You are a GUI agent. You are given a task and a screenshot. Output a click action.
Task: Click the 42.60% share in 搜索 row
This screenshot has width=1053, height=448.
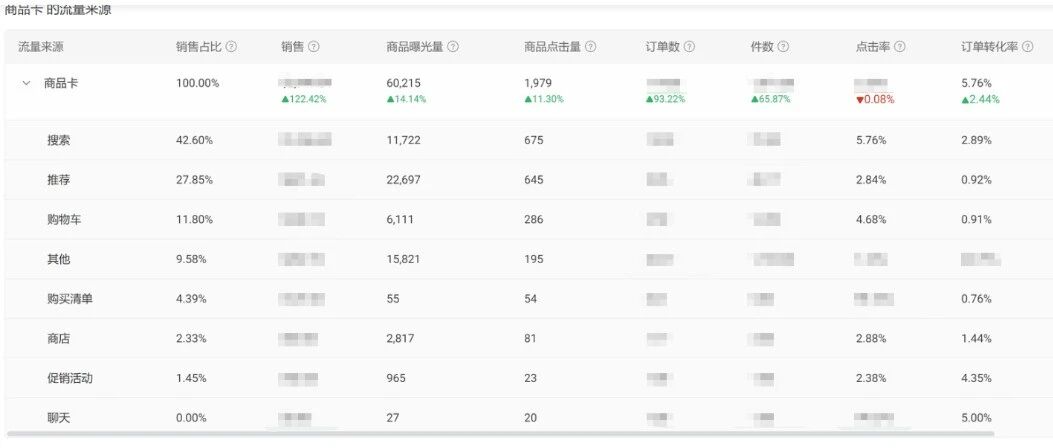pos(195,140)
